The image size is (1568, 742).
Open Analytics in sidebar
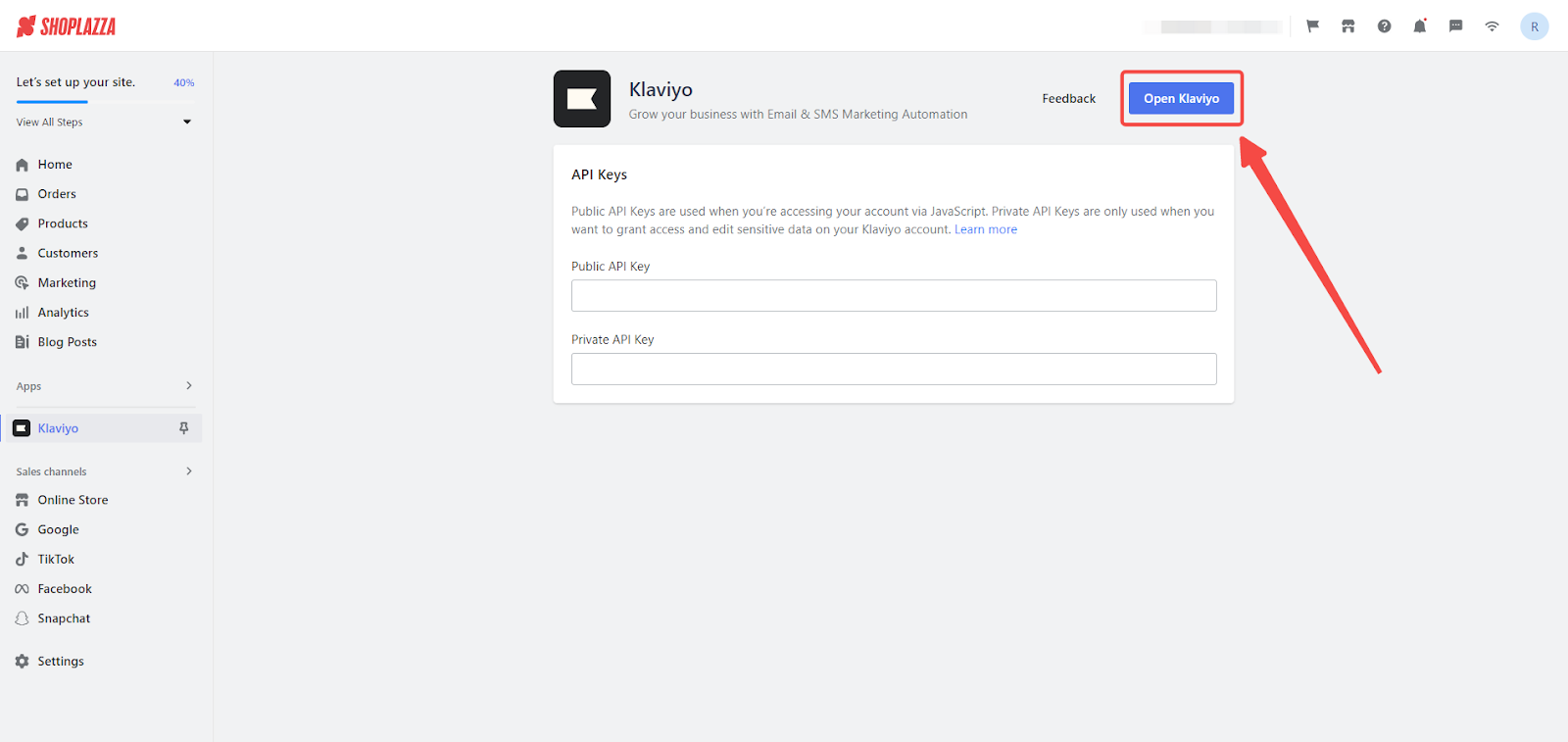coord(64,313)
